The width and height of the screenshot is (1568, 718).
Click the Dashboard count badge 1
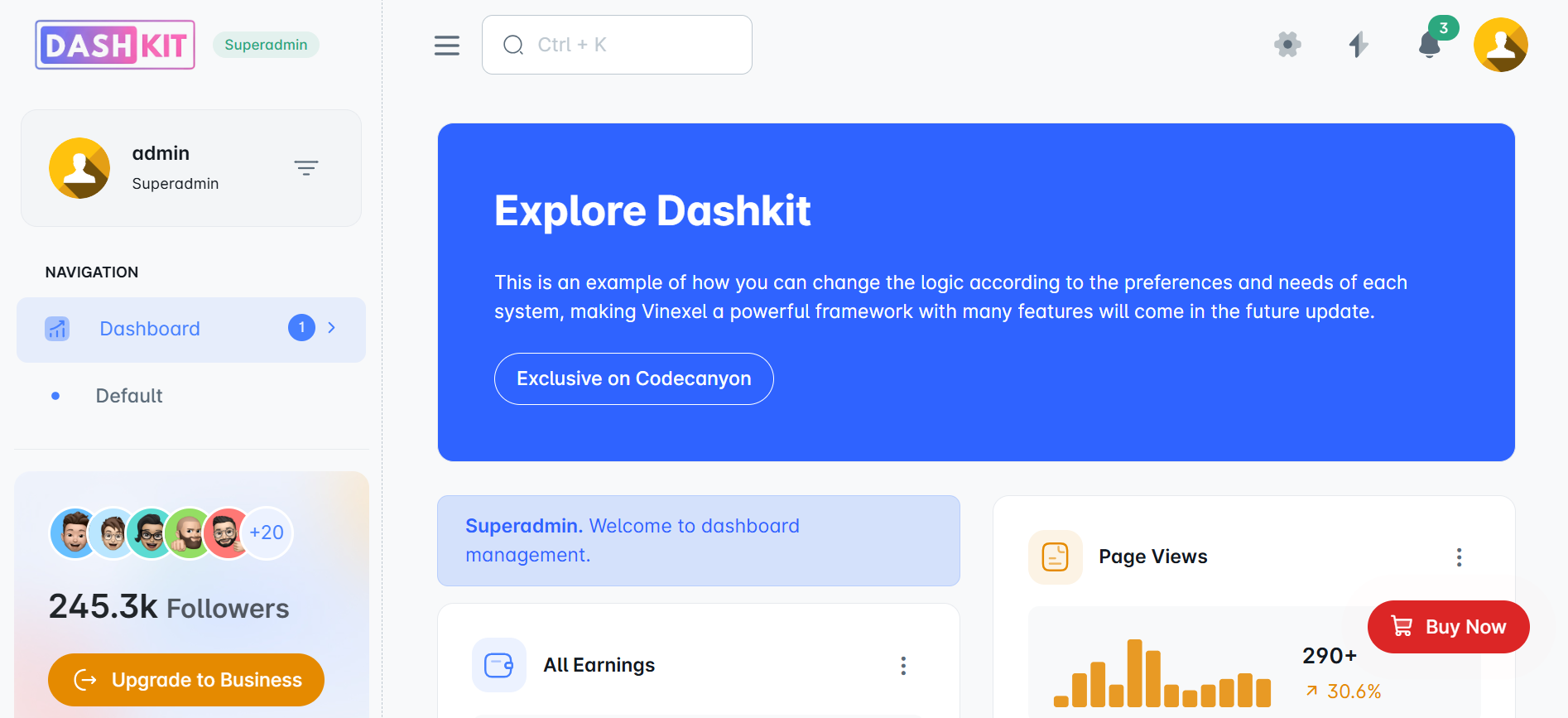coord(301,328)
